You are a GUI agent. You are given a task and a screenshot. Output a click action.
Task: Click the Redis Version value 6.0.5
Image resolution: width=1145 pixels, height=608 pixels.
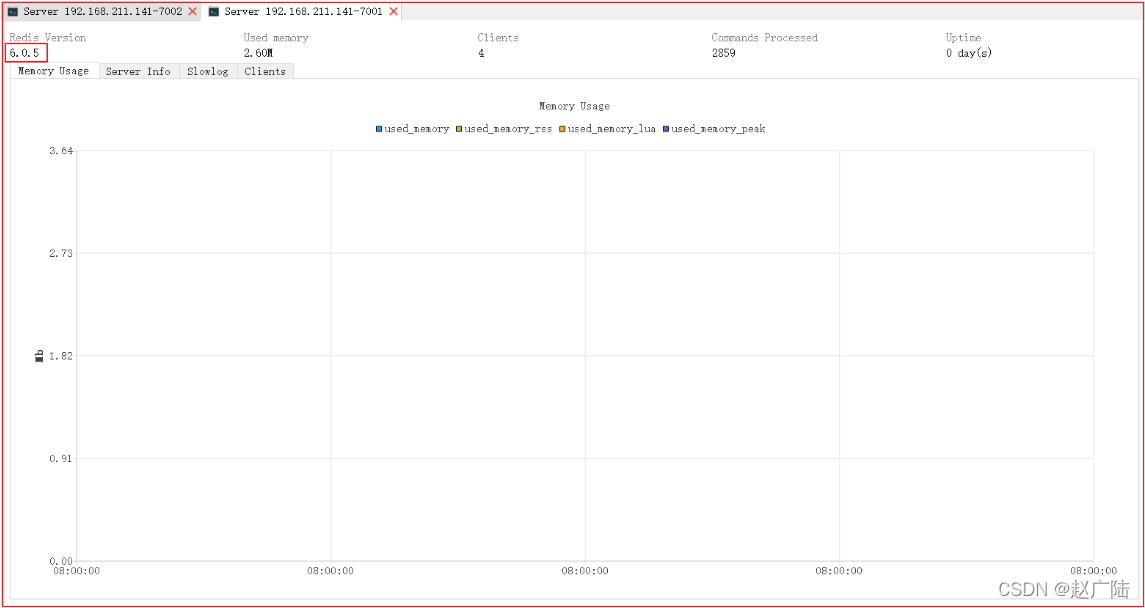pyautogui.click(x=24, y=53)
